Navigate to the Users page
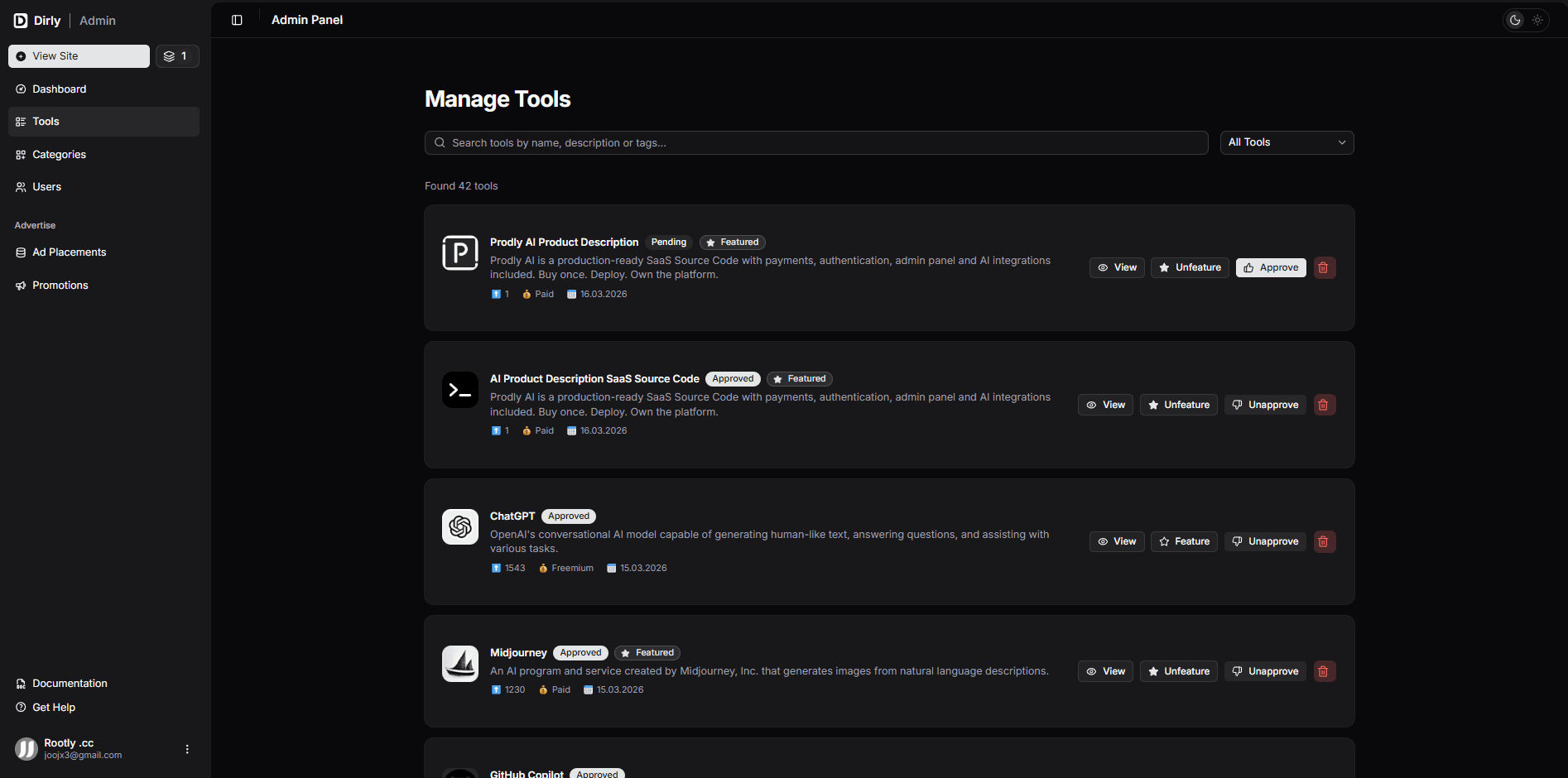This screenshot has width=1568, height=778. [46, 187]
